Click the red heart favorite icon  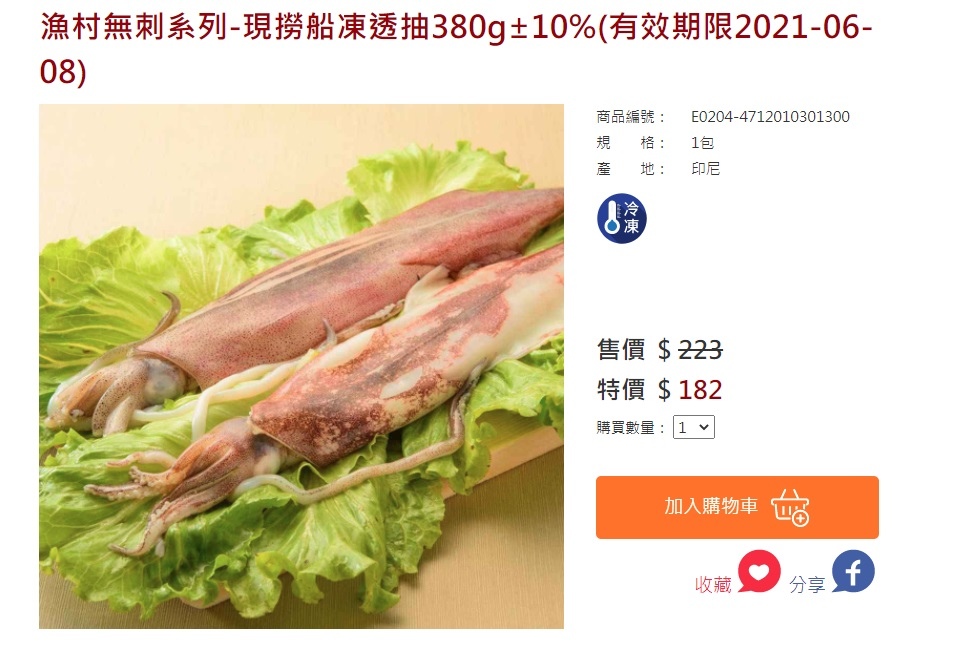point(759,572)
